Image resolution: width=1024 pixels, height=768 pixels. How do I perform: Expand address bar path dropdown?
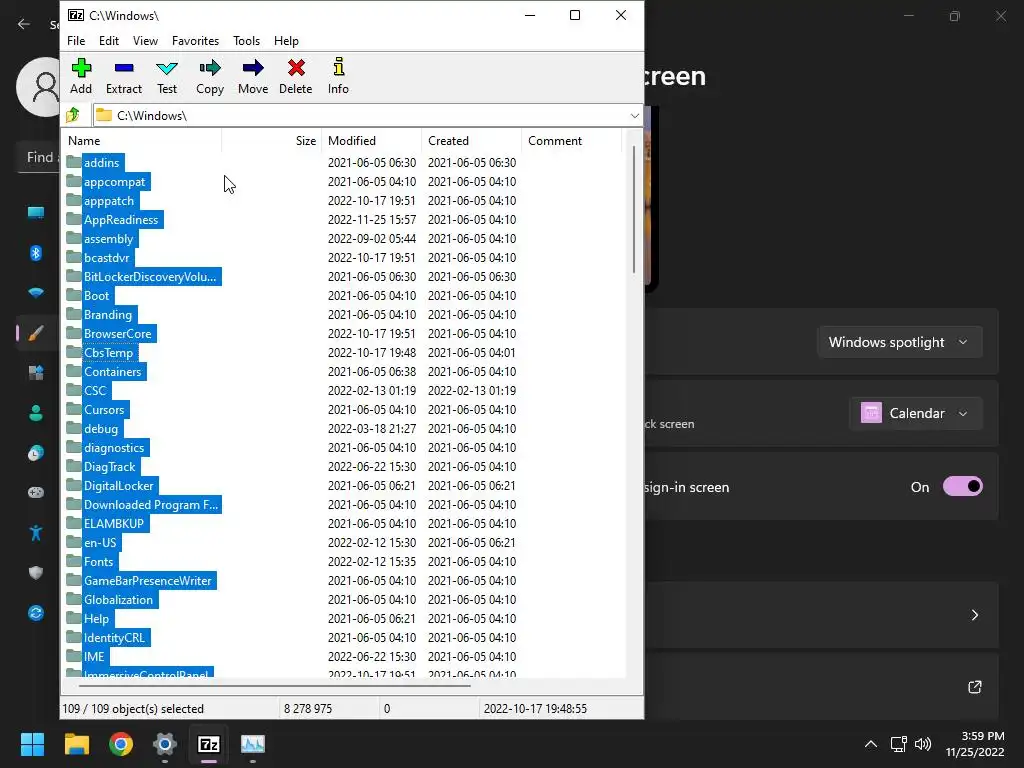click(x=634, y=116)
